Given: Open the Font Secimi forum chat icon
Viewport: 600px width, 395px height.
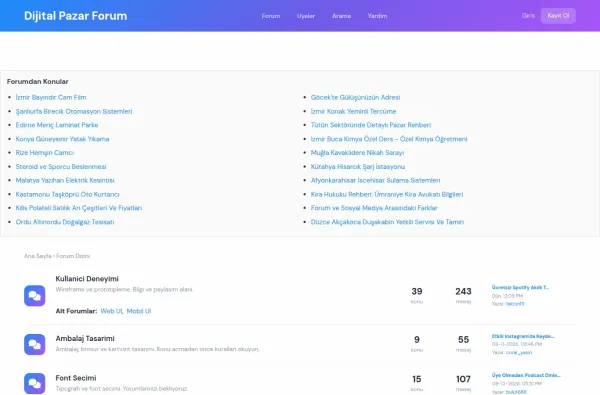Looking at the screenshot, I should tap(34, 384).
